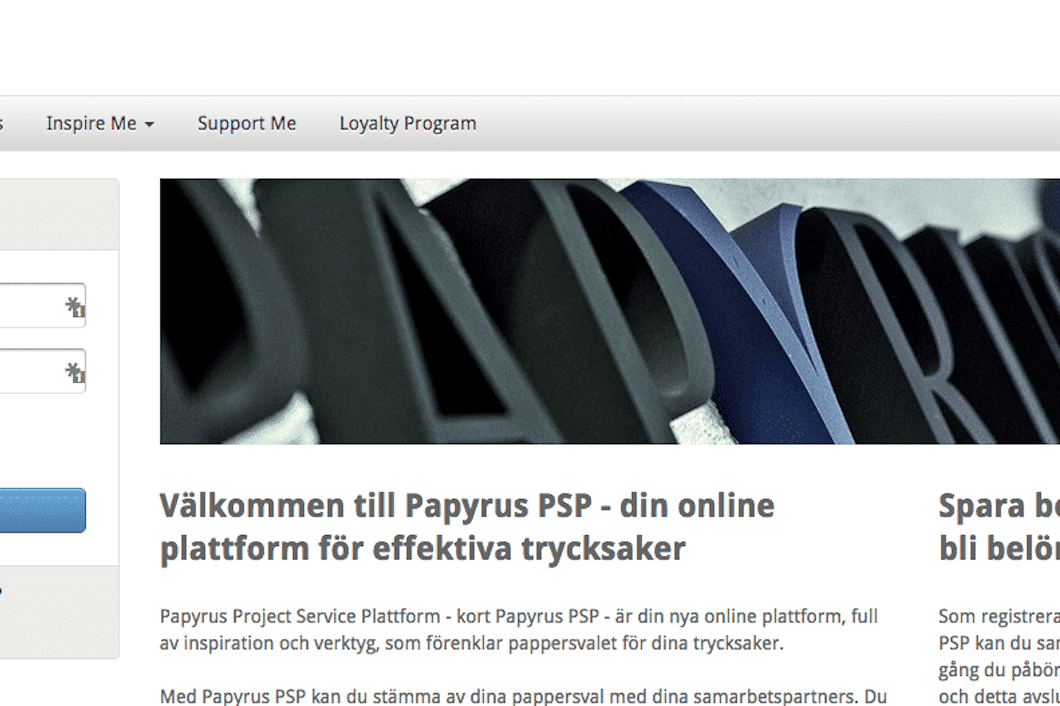1060x706 pixels.
Task: Focus the lower login input field
Action: (42, 371)
